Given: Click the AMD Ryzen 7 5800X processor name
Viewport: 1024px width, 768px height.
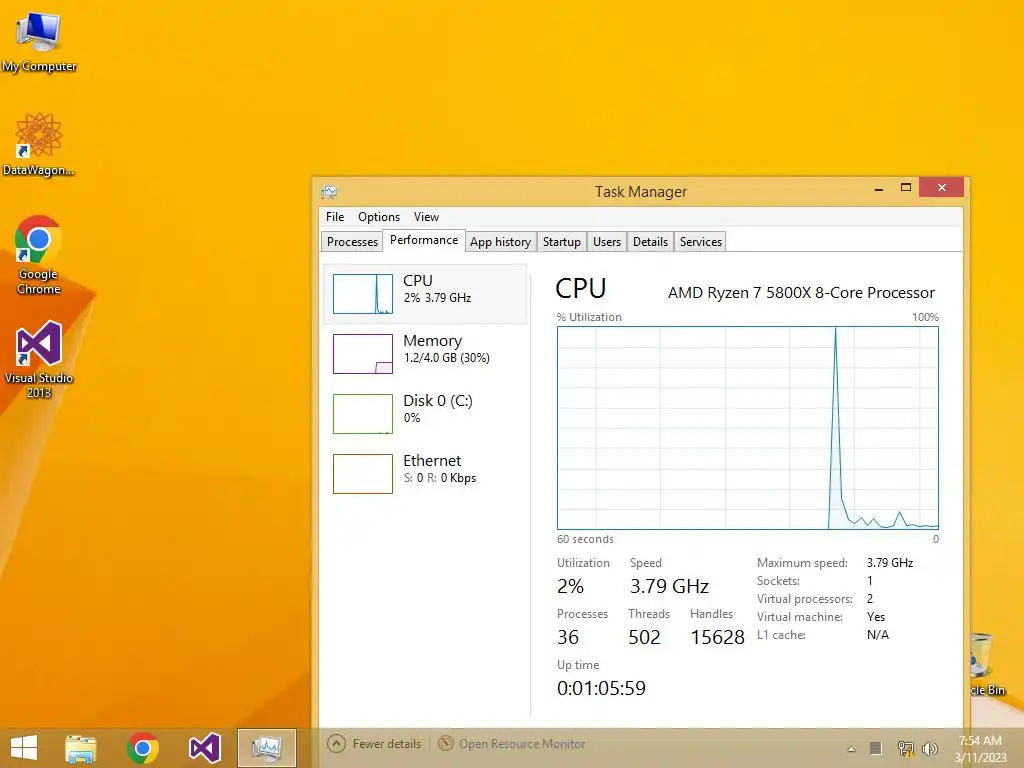Looking at the screenshot, I should (x=801, y=293).
